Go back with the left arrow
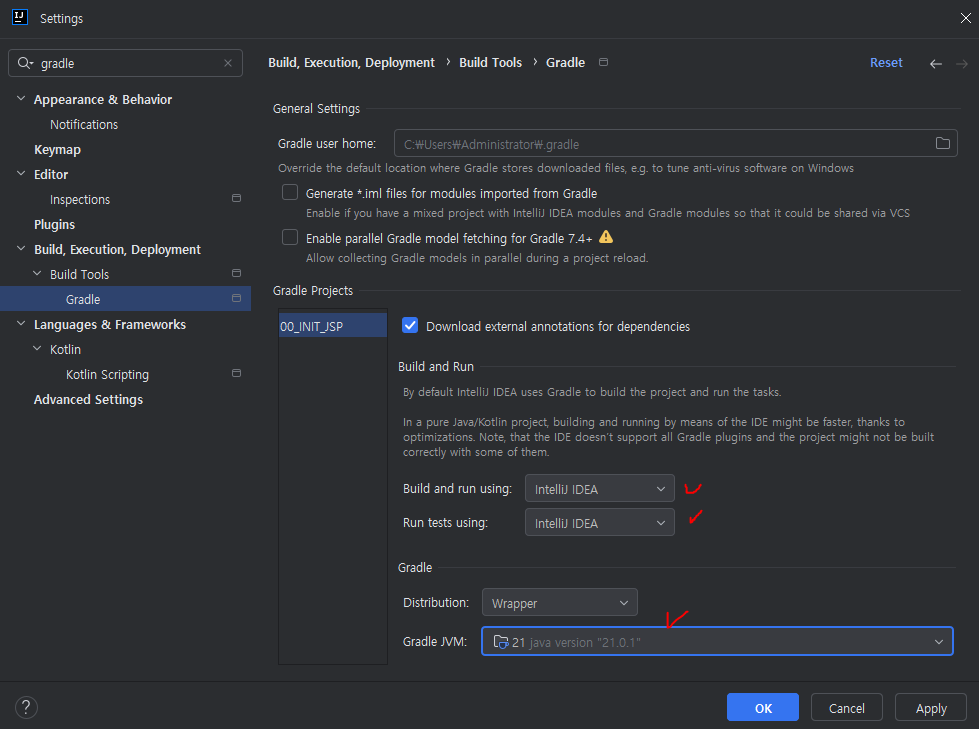 (x=935, y=64)
